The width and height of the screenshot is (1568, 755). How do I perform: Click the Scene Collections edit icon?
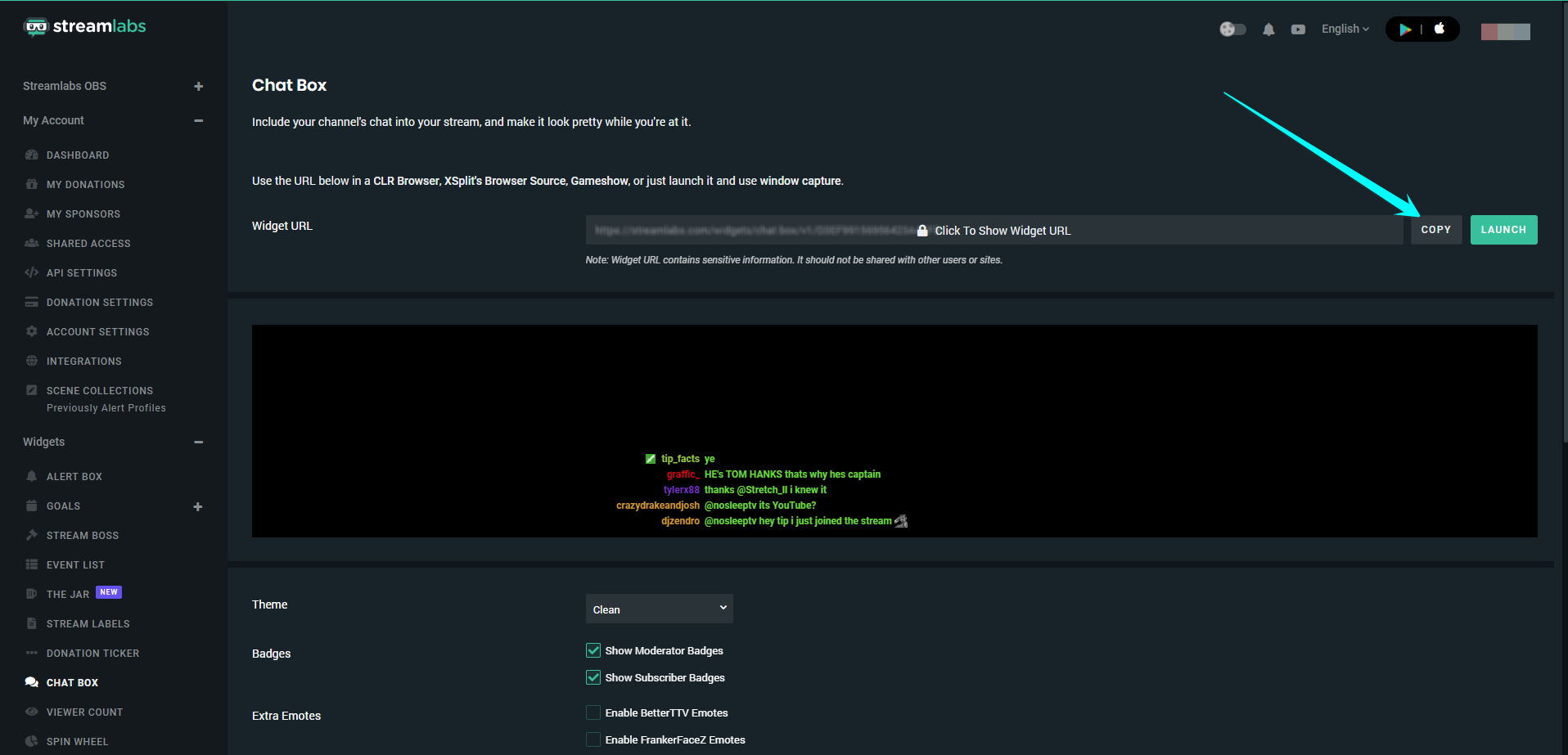pyautogui.click(x=32, y=390)
